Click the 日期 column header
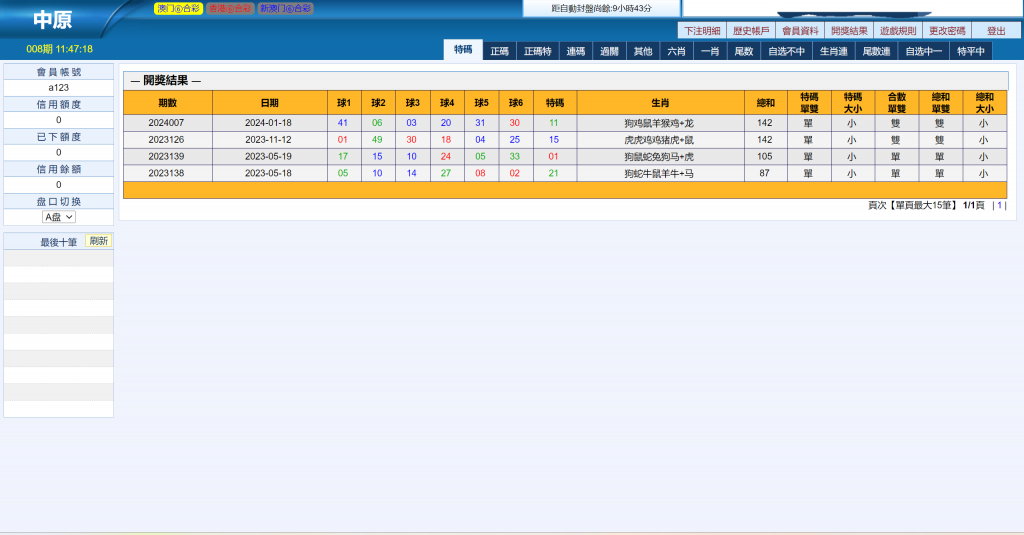 270,103
